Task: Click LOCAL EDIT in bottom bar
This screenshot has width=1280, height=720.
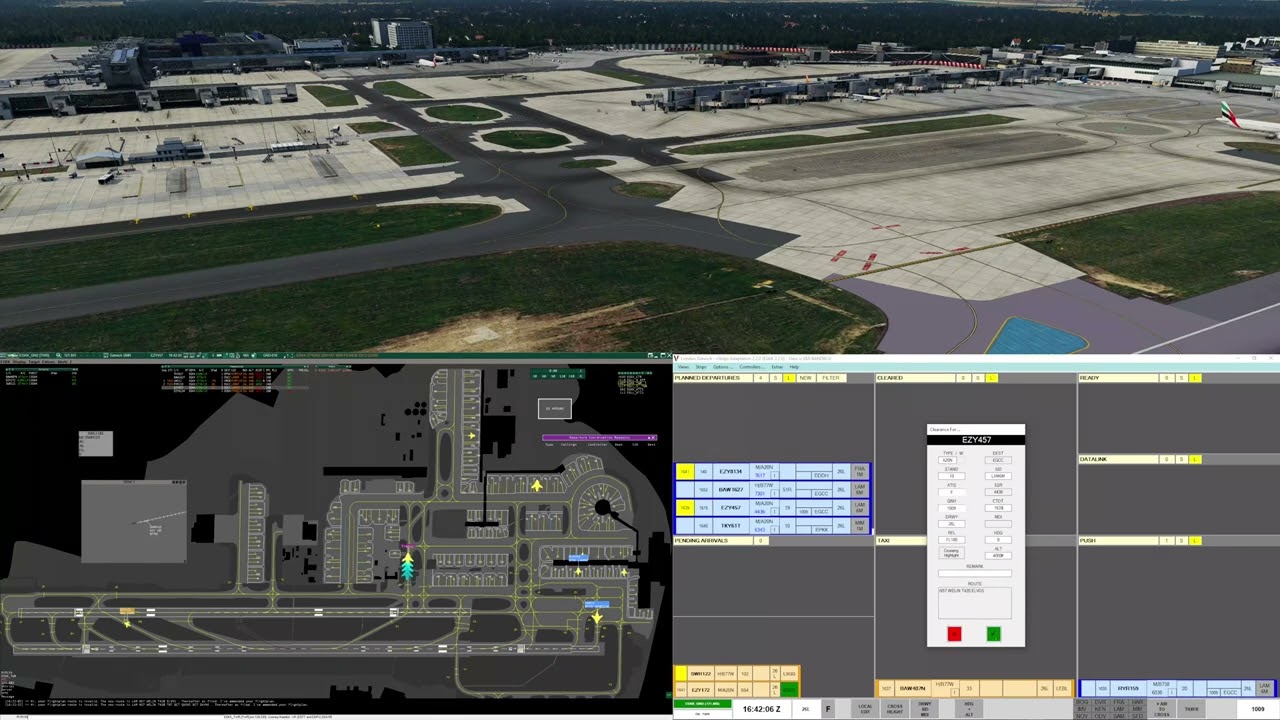Action: pyautogui.click(x=865, y=708)
